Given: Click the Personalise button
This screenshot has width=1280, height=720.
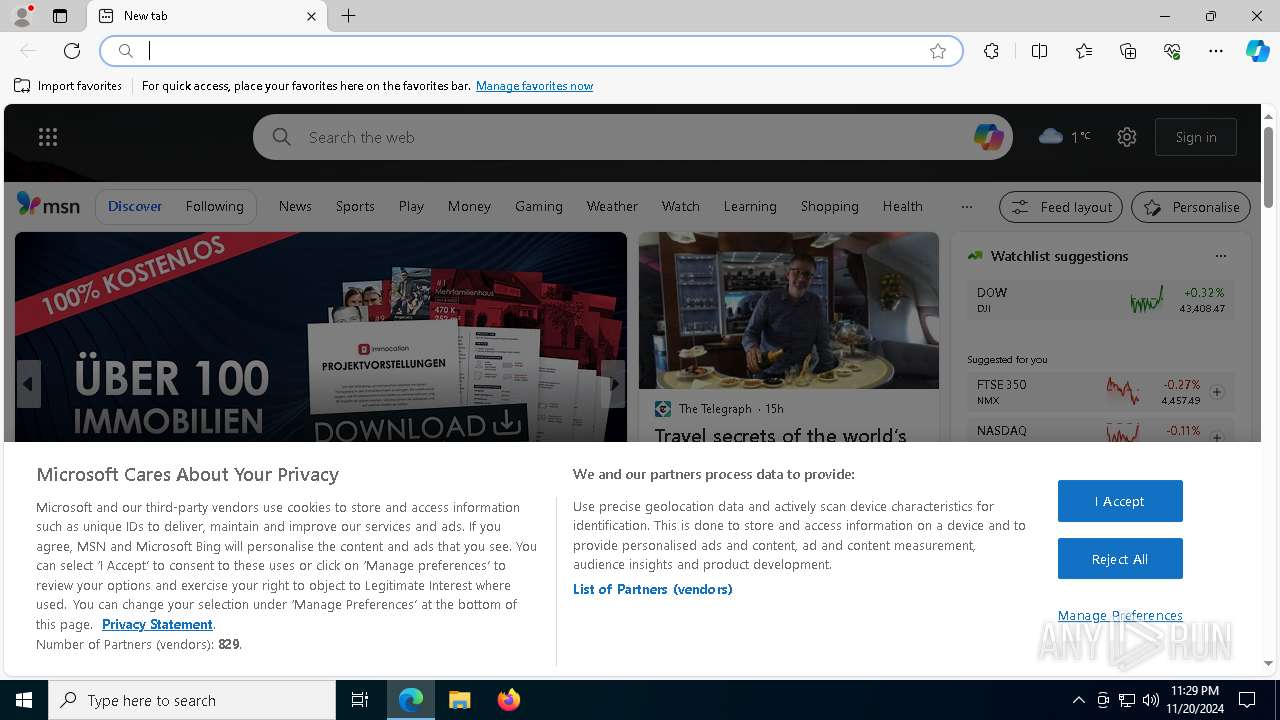Looking at the screenshot, I should 1191,207.
